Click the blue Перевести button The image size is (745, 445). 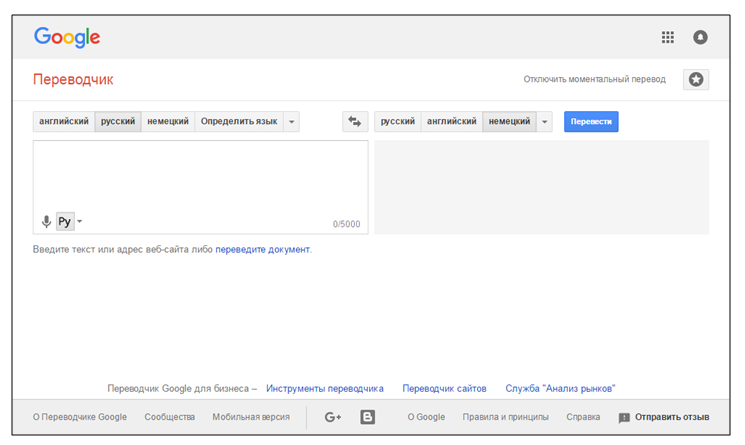tap(591, 122)
